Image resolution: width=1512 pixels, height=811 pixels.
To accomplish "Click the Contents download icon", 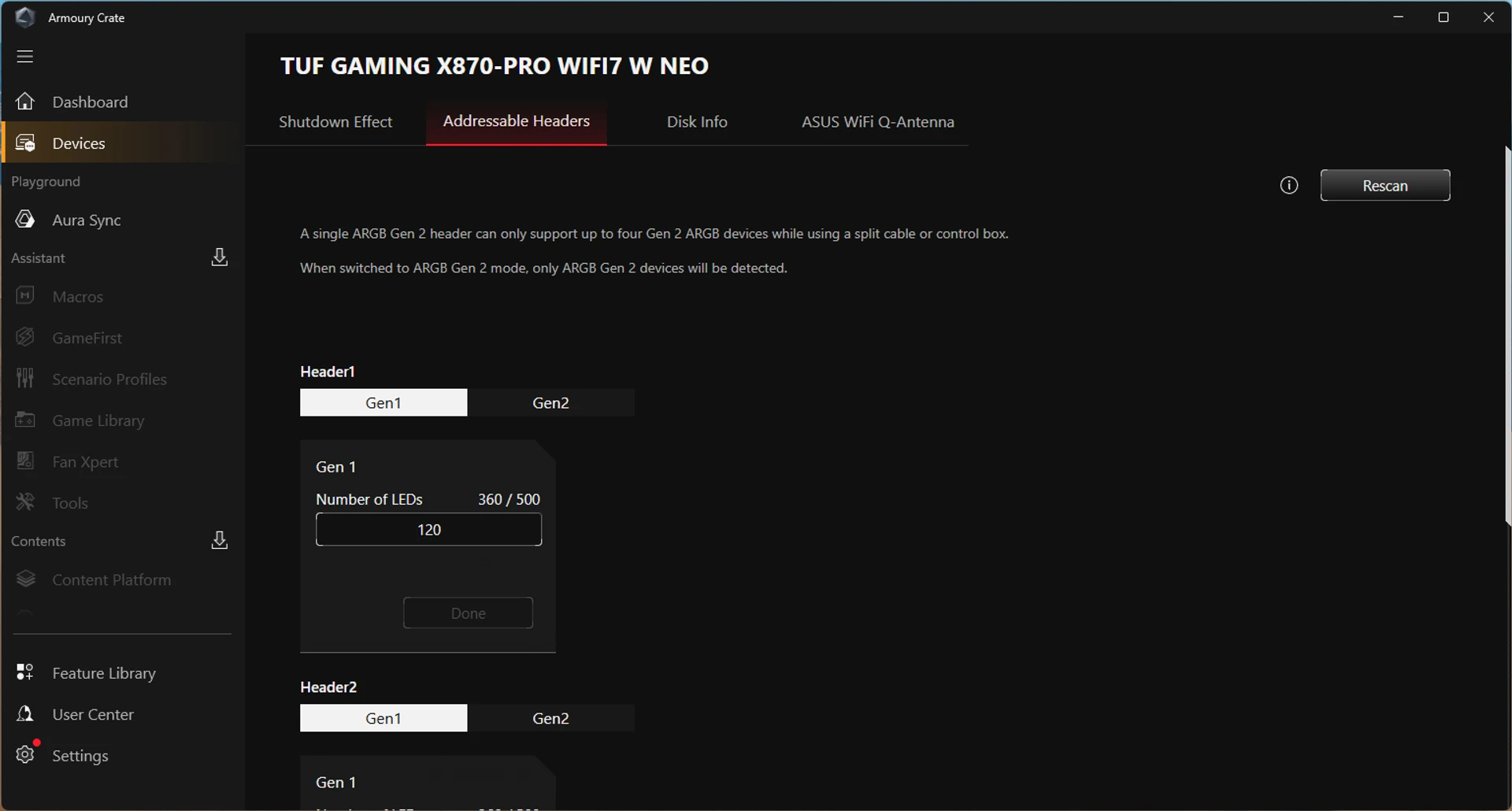I will tap(220, 540).
